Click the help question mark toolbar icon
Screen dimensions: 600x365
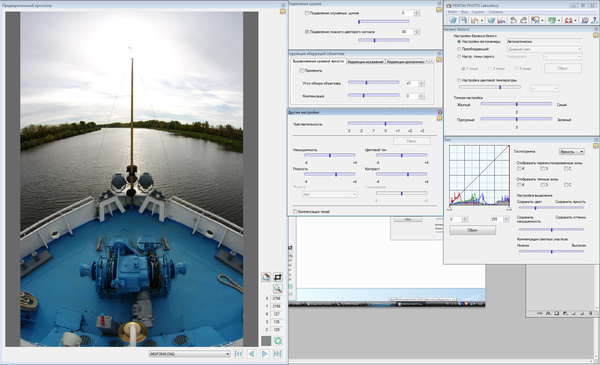[594, 20]
